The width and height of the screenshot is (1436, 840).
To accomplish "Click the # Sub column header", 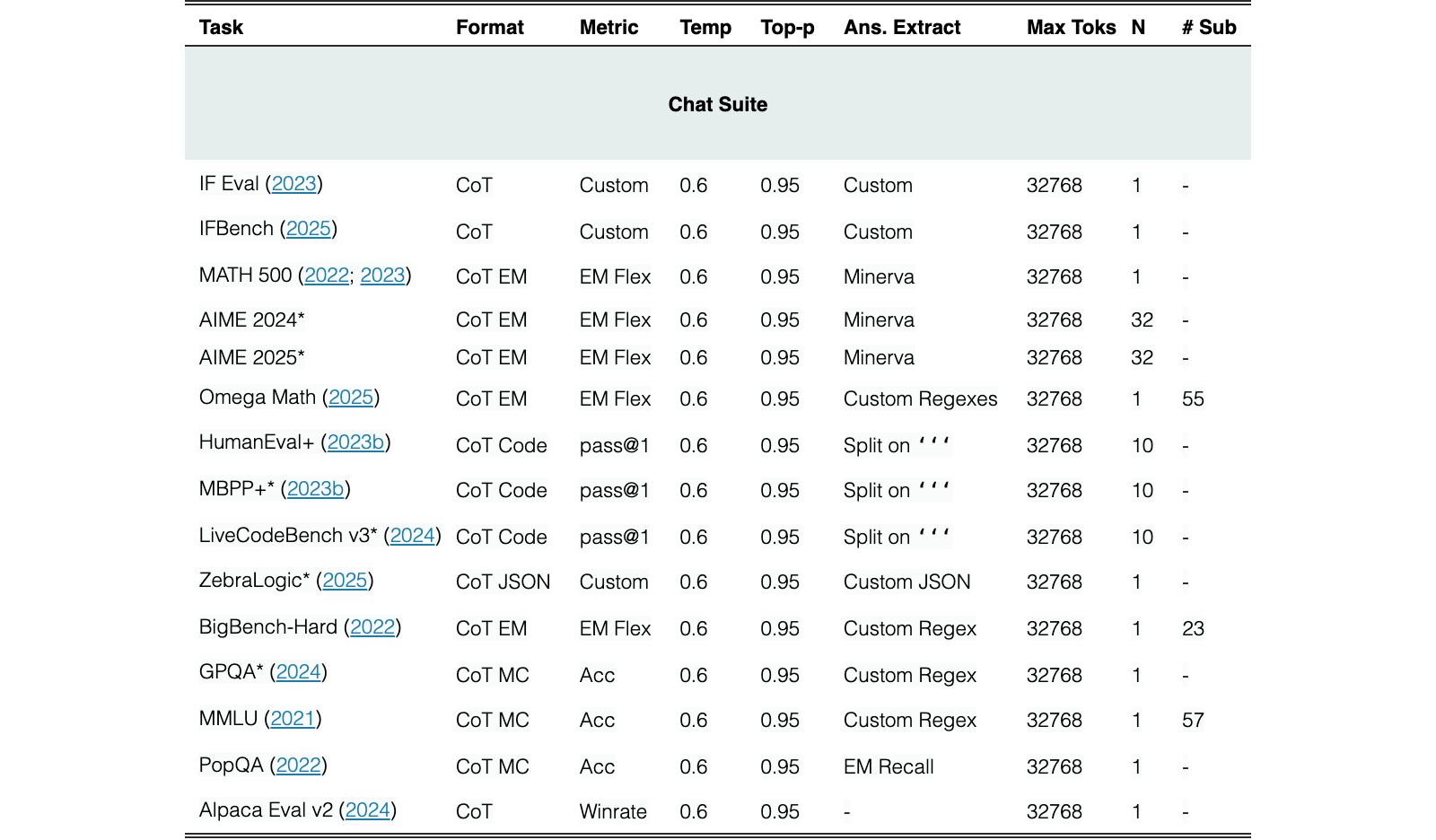I will [x=1209, y=28].
